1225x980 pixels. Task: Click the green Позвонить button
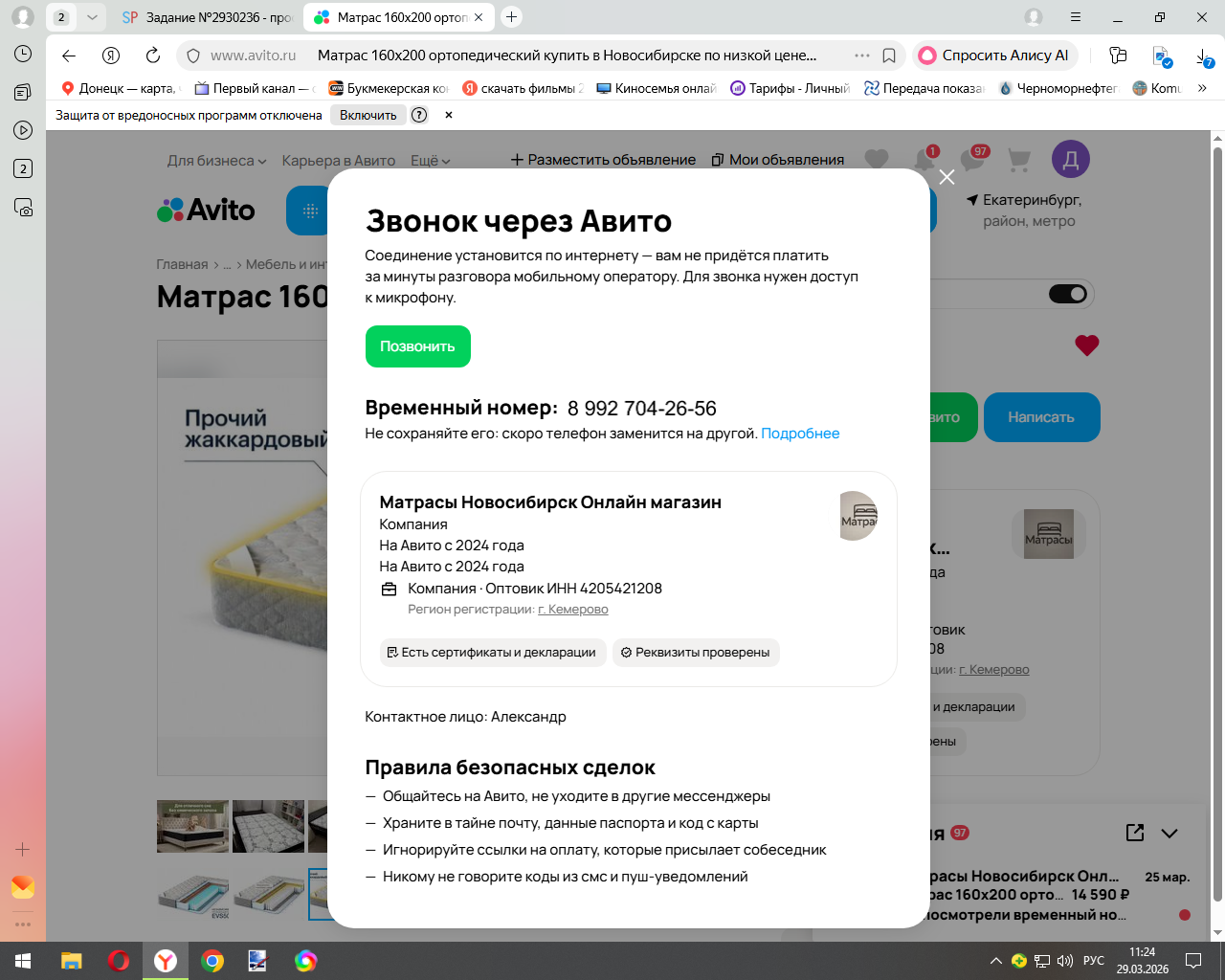point(418,346)
